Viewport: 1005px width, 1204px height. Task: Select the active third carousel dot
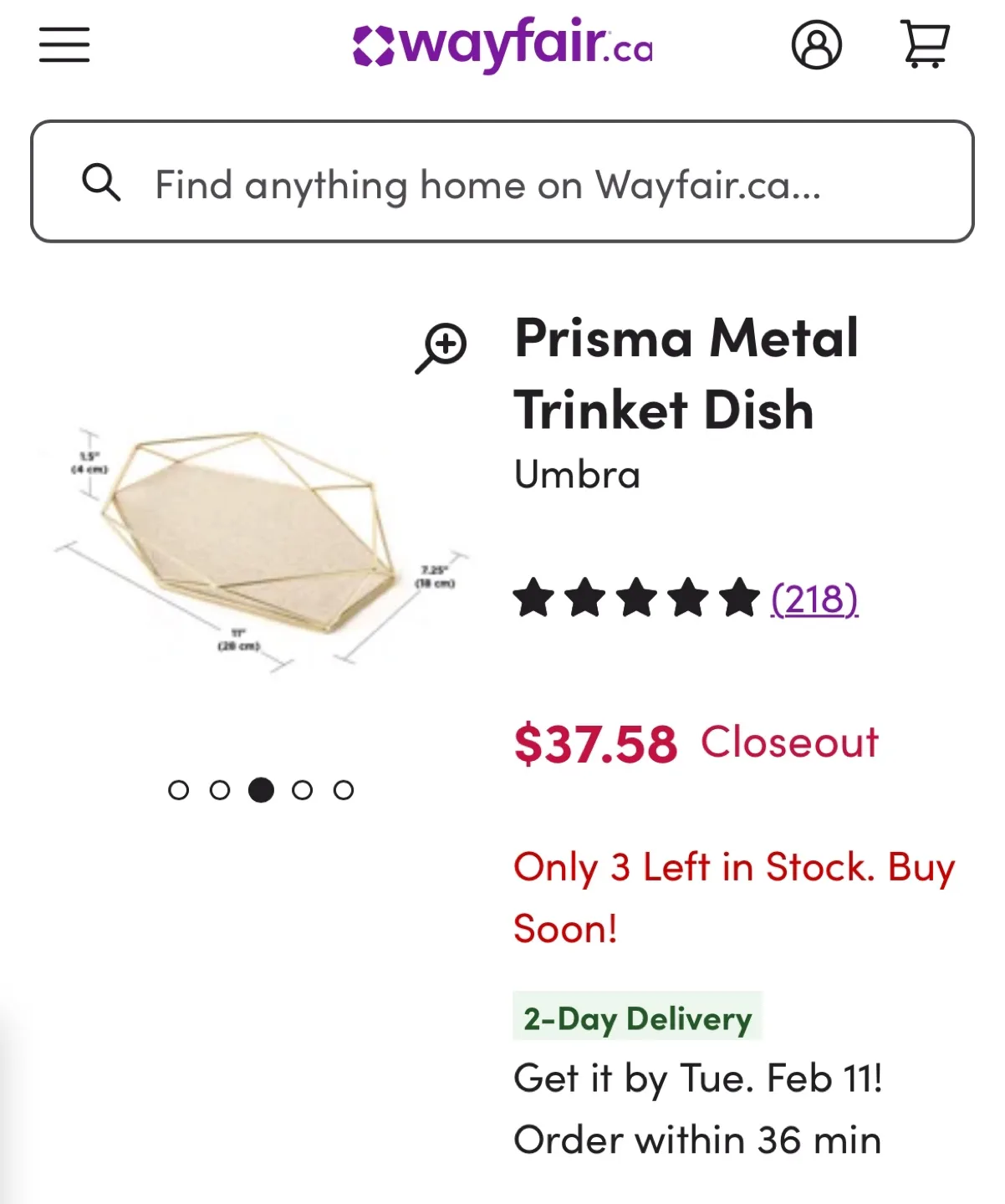click(x=261, y=790)
